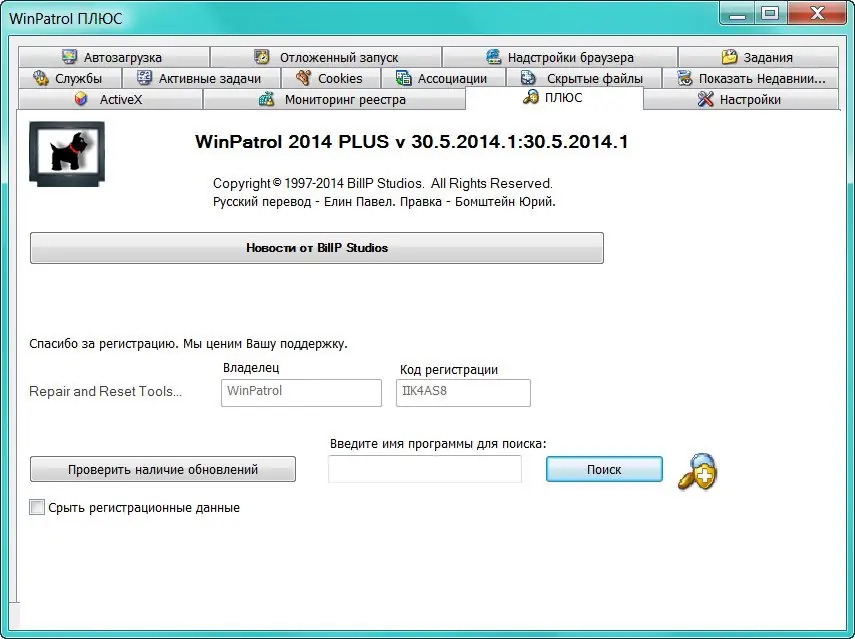Select the ПЛЮС tab
Image resolution: width=855 pixels, height=639 pixels.
pyautogui.click(x=555, y=98)
